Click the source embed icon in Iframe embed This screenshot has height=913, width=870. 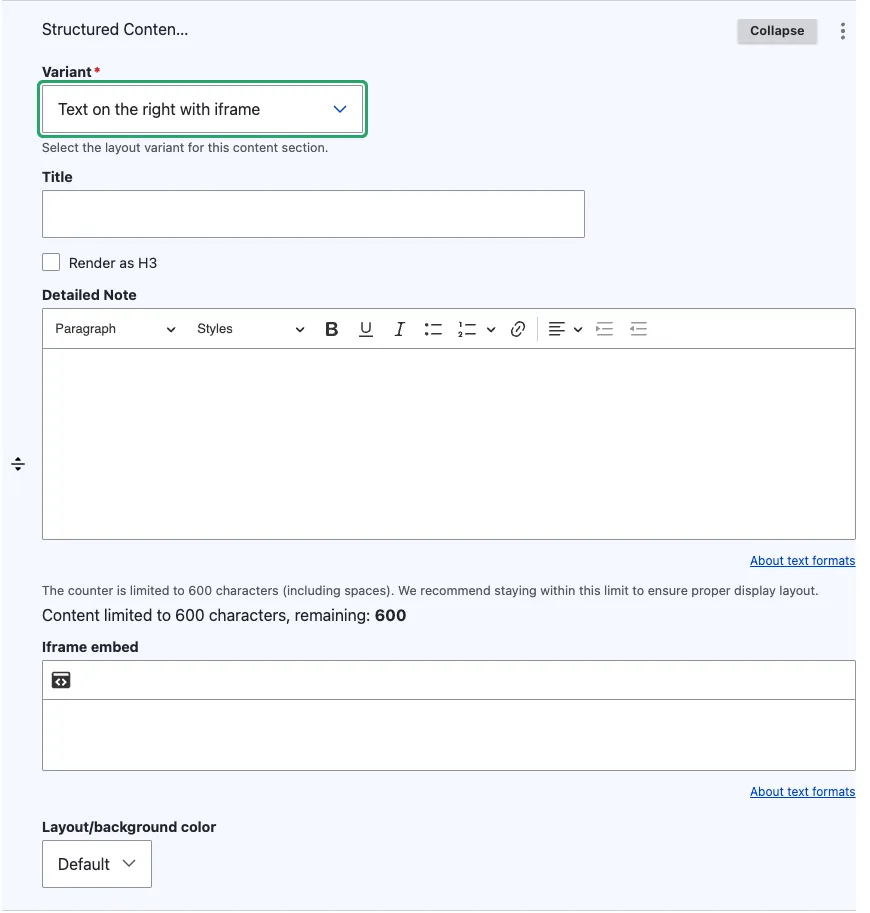61,680
